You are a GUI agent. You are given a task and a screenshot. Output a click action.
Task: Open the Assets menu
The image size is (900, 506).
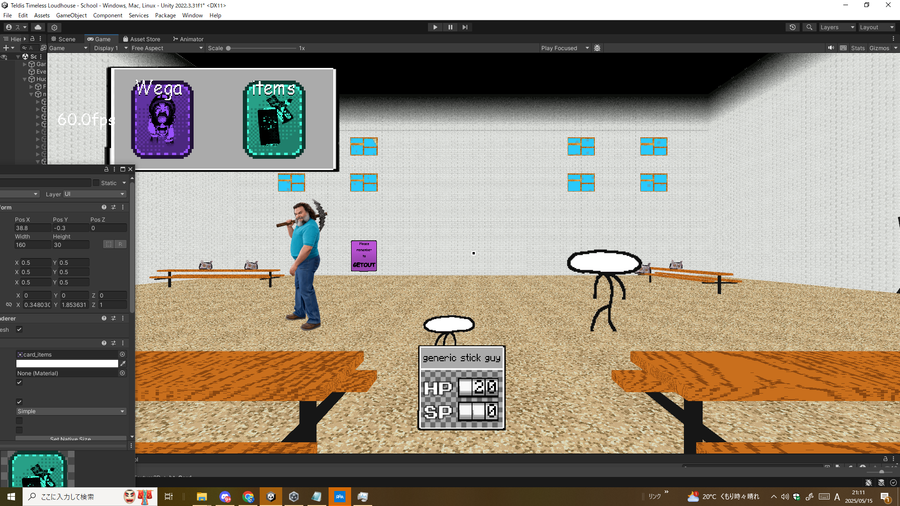[42, 15]
